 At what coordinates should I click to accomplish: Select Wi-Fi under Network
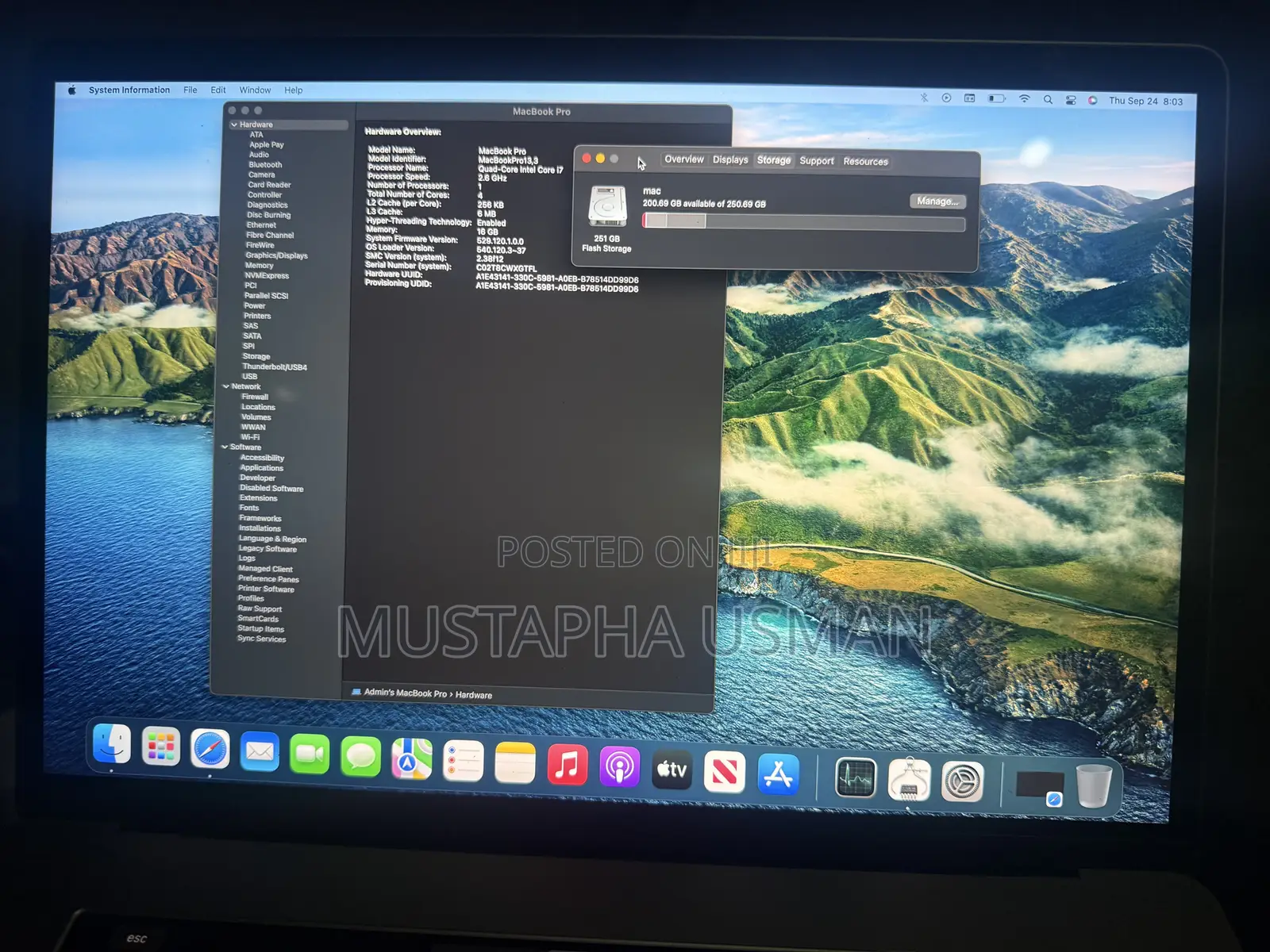pos(250,437)
